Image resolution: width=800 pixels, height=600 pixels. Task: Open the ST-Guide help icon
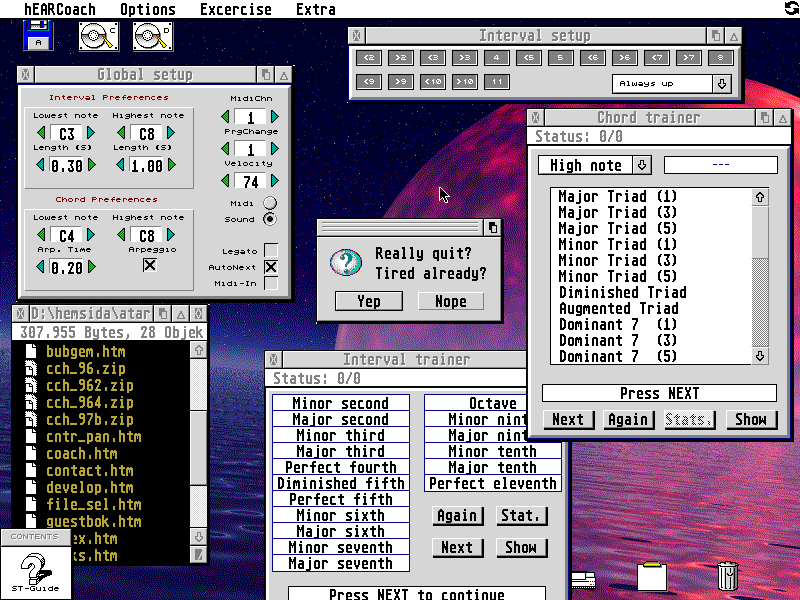click(x=36, y=572)
